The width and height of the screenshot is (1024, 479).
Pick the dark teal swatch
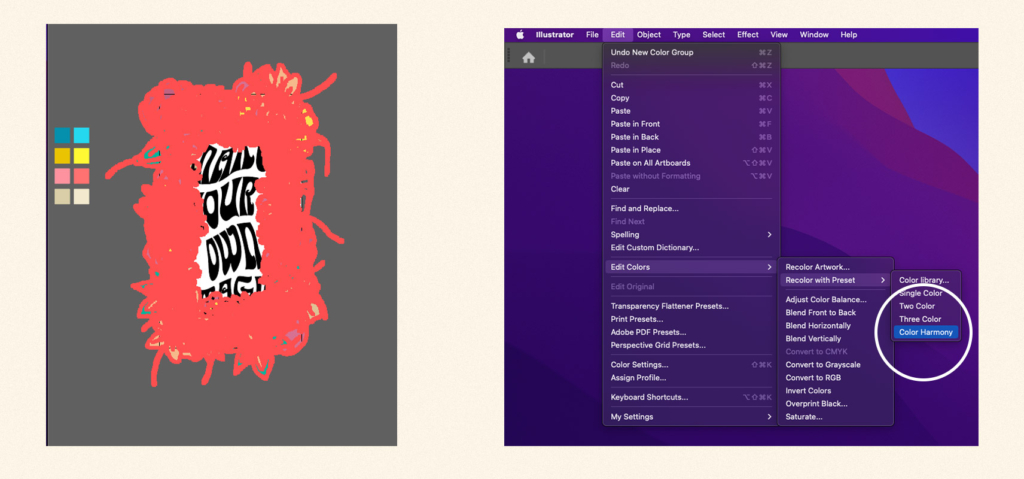(62, 135)
